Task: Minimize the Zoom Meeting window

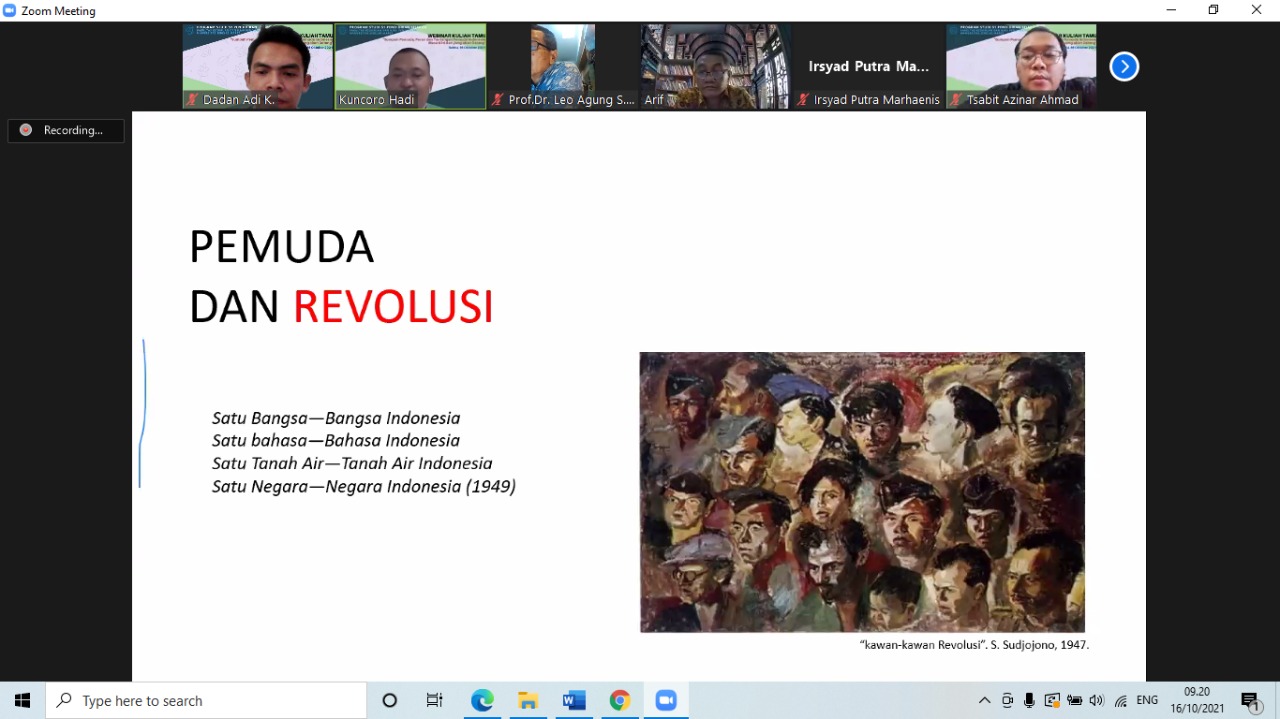Action: (1171, 10)
